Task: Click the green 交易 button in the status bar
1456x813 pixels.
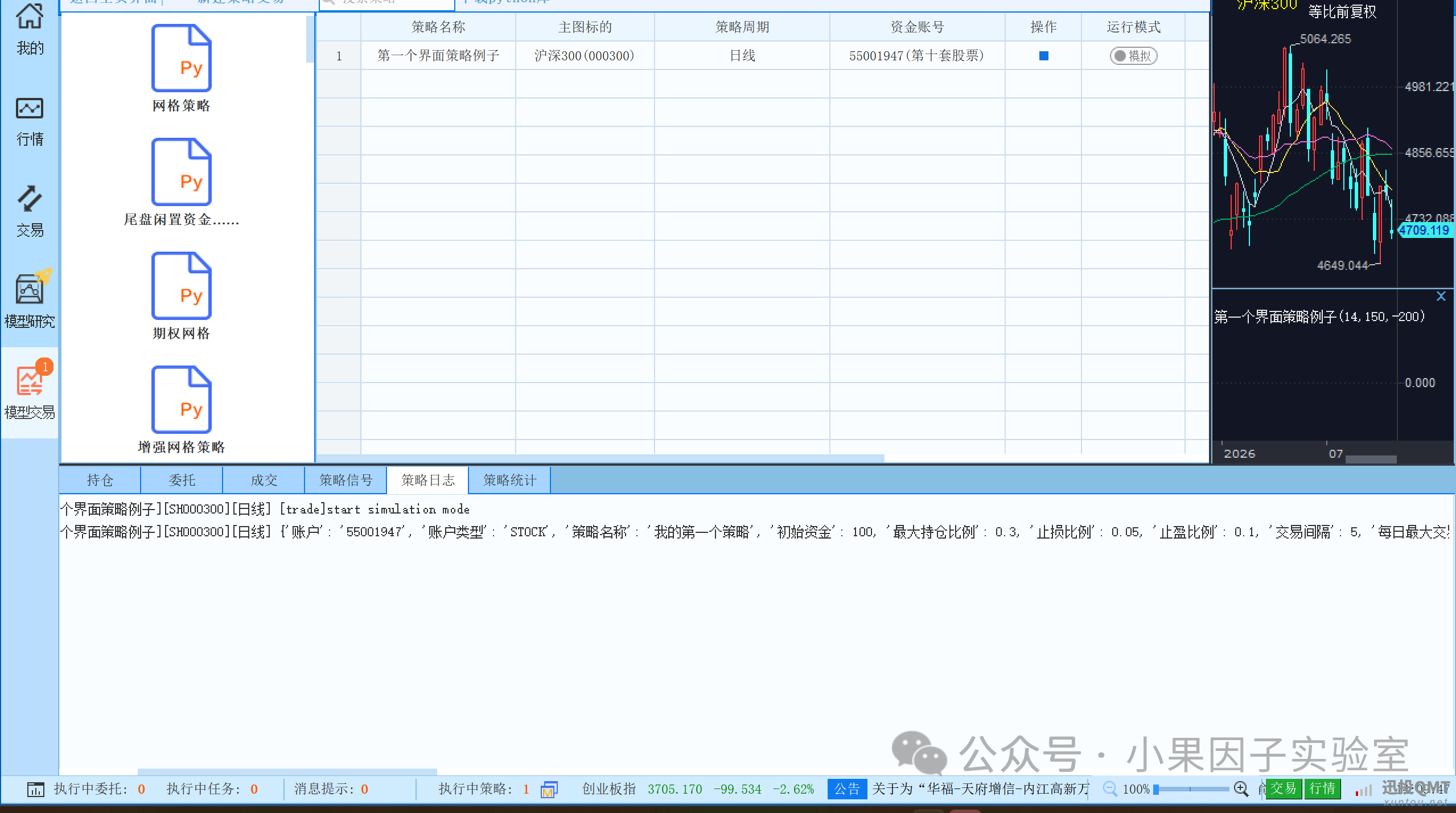Action: click(1284, 789)
